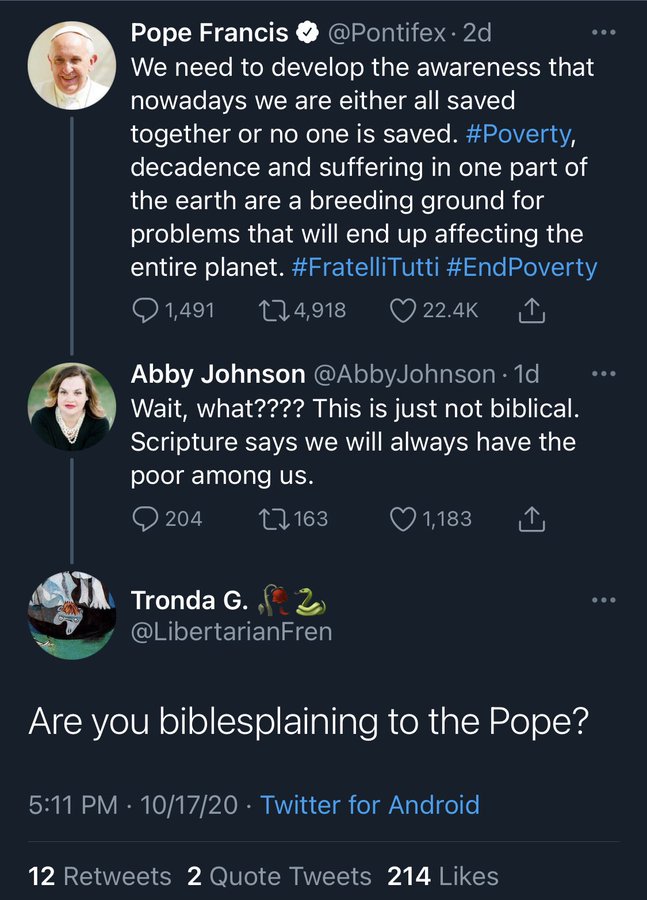Open the @LibertarianFren profile handle
This screenshot has height=900, width=647.
(231, 632)
